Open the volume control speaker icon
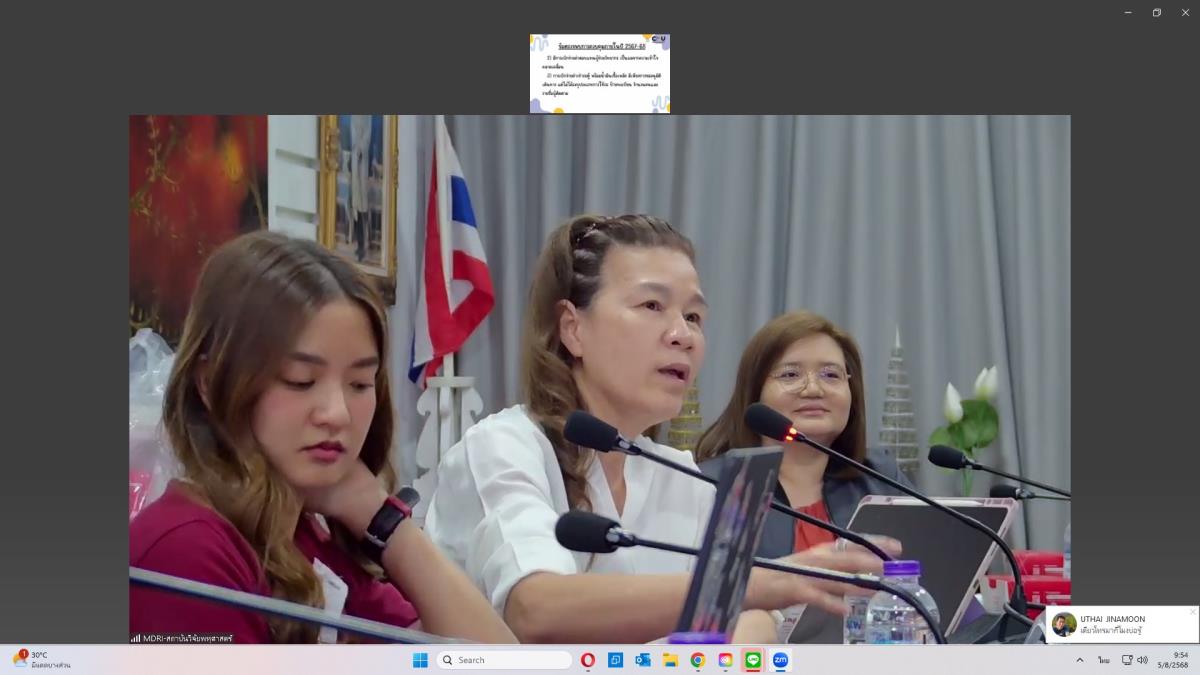Viewport: 1200px width, 675px height. (1142, 660)
